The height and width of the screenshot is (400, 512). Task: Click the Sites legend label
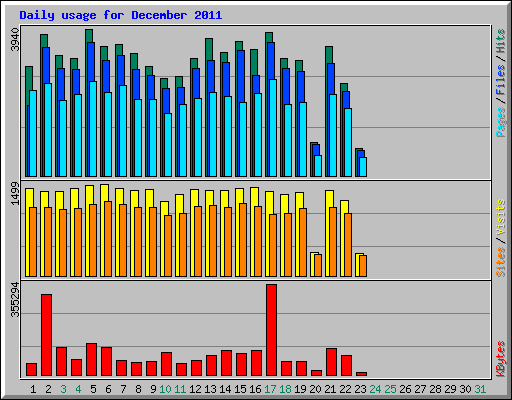point(501,262)
